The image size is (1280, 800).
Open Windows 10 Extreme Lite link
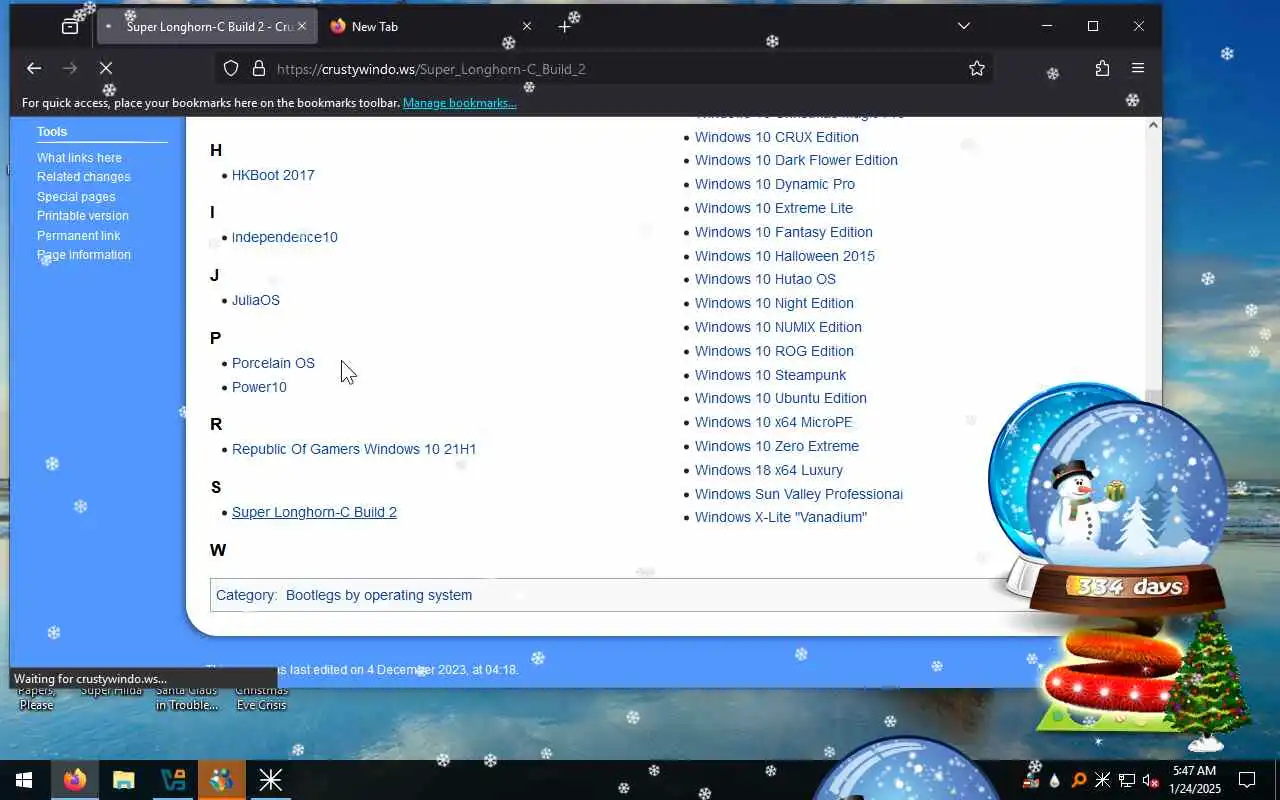(x=774, y=208)
